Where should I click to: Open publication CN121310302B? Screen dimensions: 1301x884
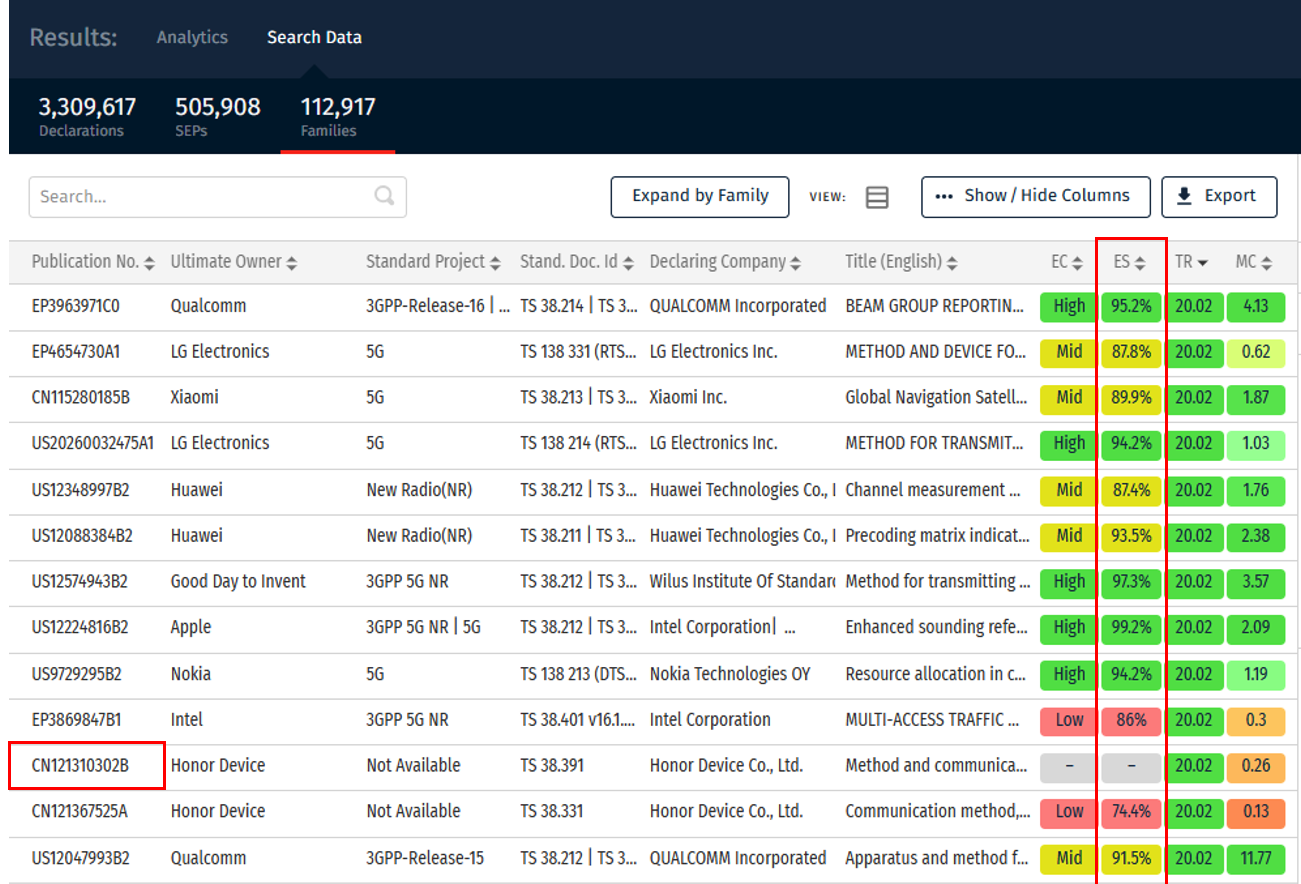click(x=80, y=766)
